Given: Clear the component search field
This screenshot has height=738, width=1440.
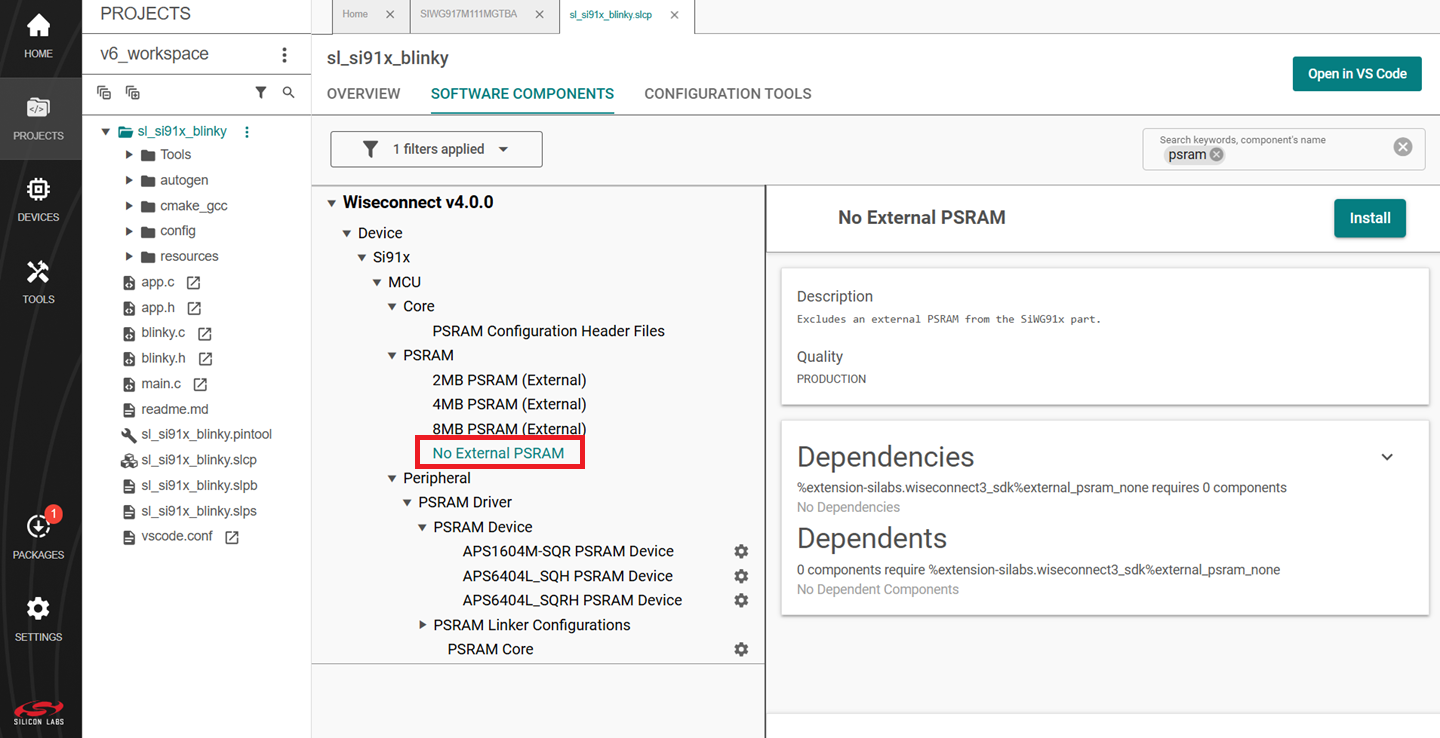Looking at the screenshot, I should pyautogui.click(x=1403, y=147).
